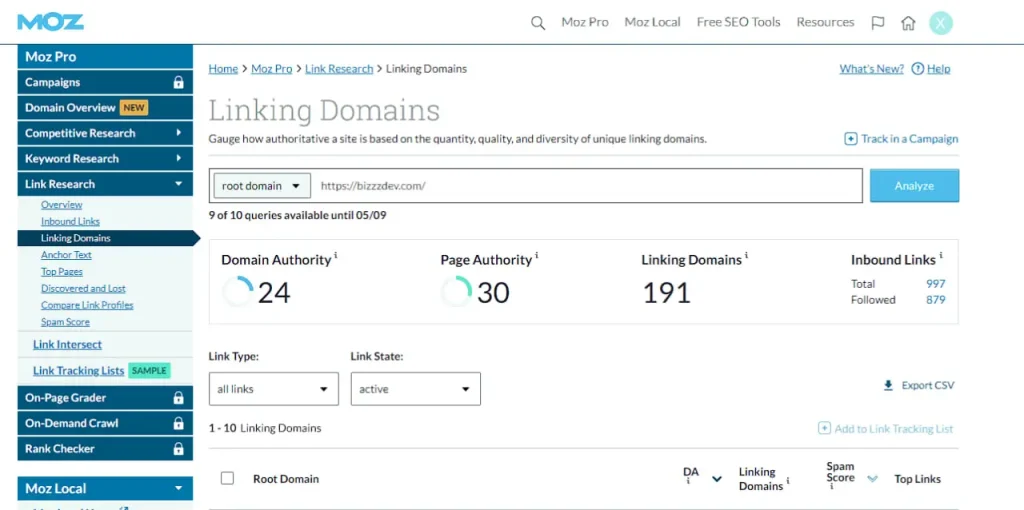The height and width of the screenshot is (510, 1024).
Task: Click Link Research breadcrumb link
Action: (339, 69)
